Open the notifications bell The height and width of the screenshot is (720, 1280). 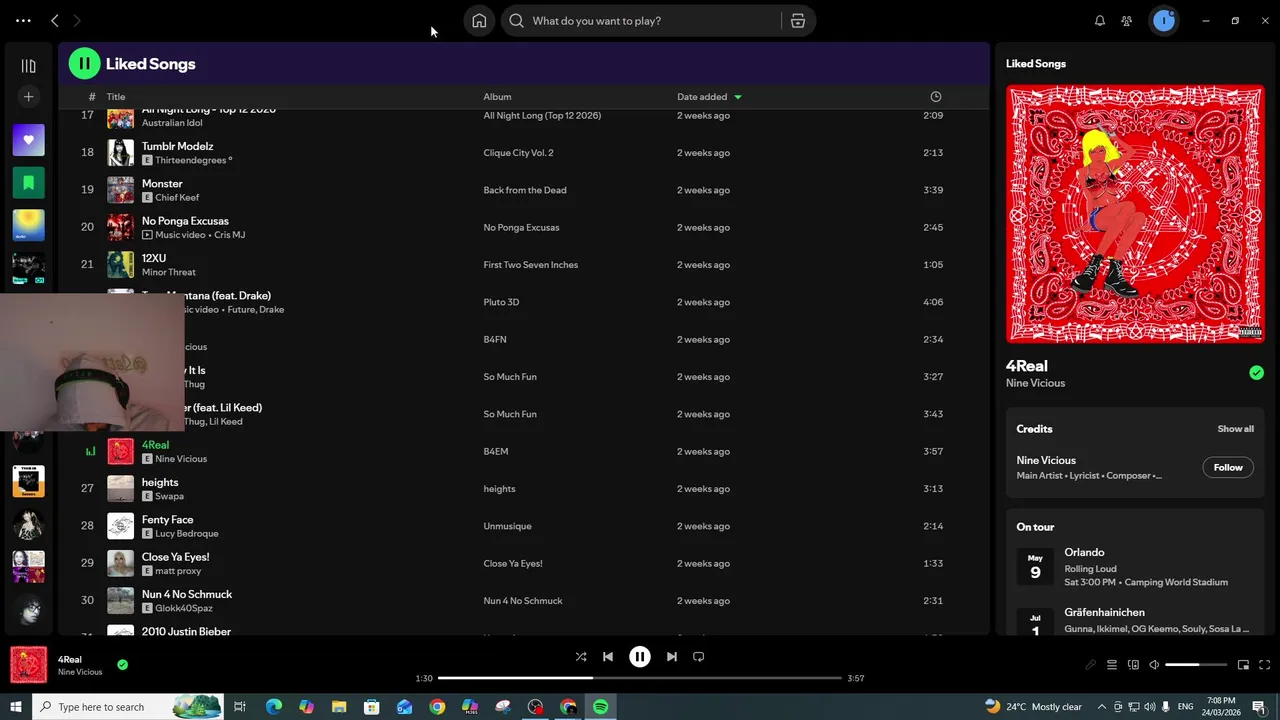click(x=1100, y=21)
